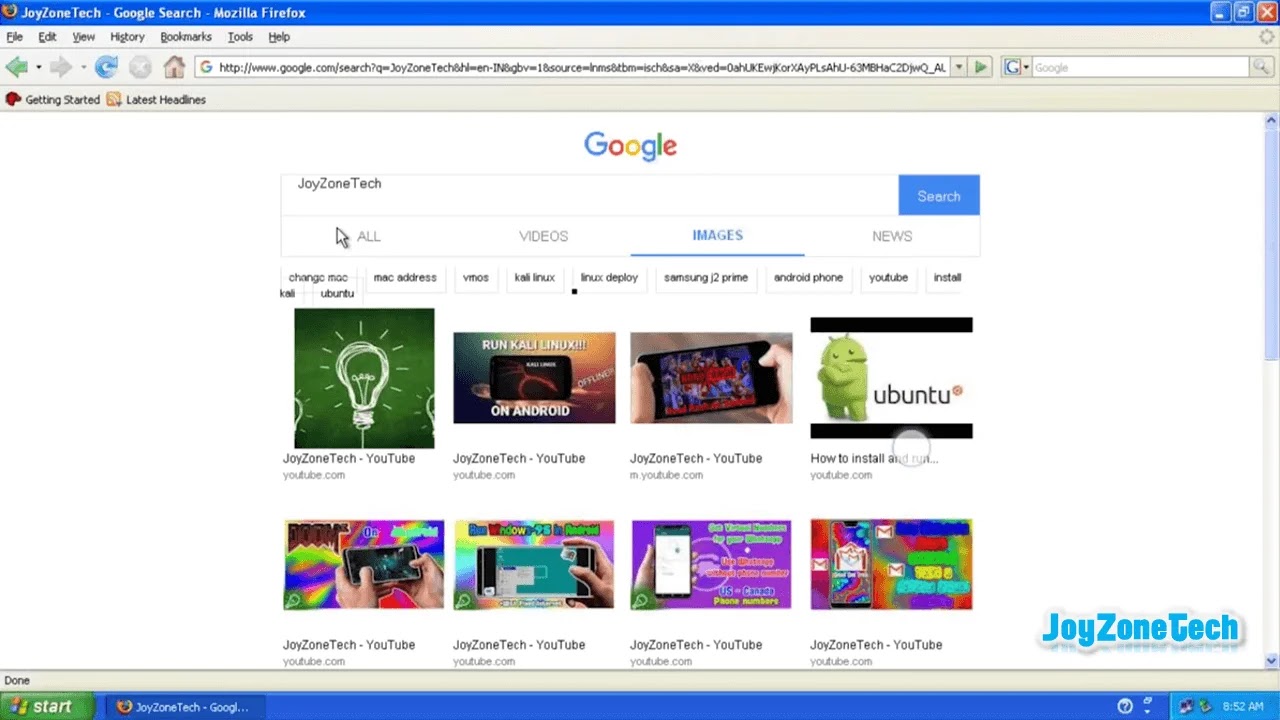The image size is (1280, 720).
Task: Open the Latest Headlines feed bookmark
Action: [156, 100]
